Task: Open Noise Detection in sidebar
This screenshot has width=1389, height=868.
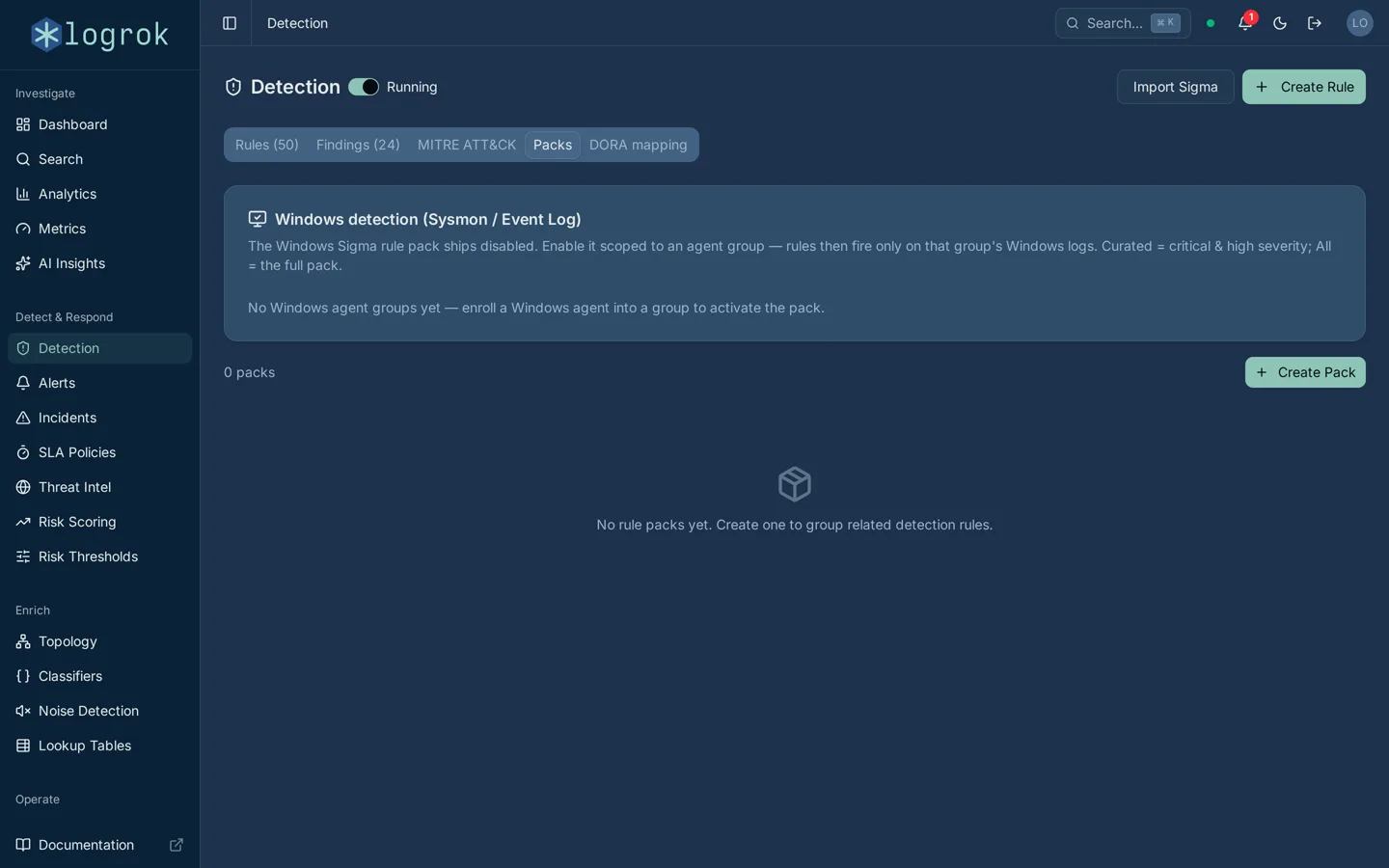Action: pyautogui.click(x=99, y=711)
